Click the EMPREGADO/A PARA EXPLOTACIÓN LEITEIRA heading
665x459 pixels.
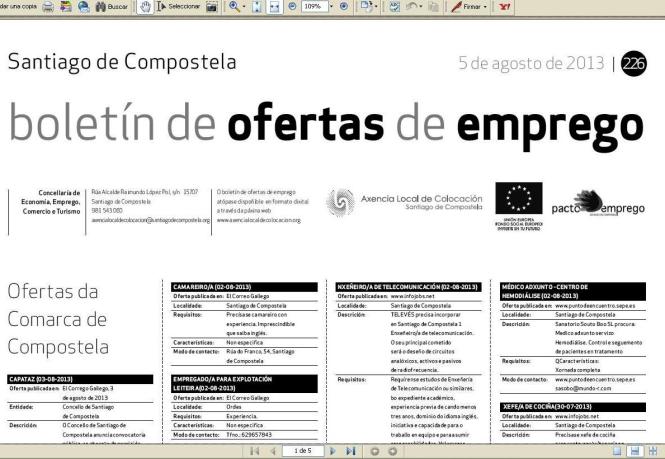(x=244, y=383)
